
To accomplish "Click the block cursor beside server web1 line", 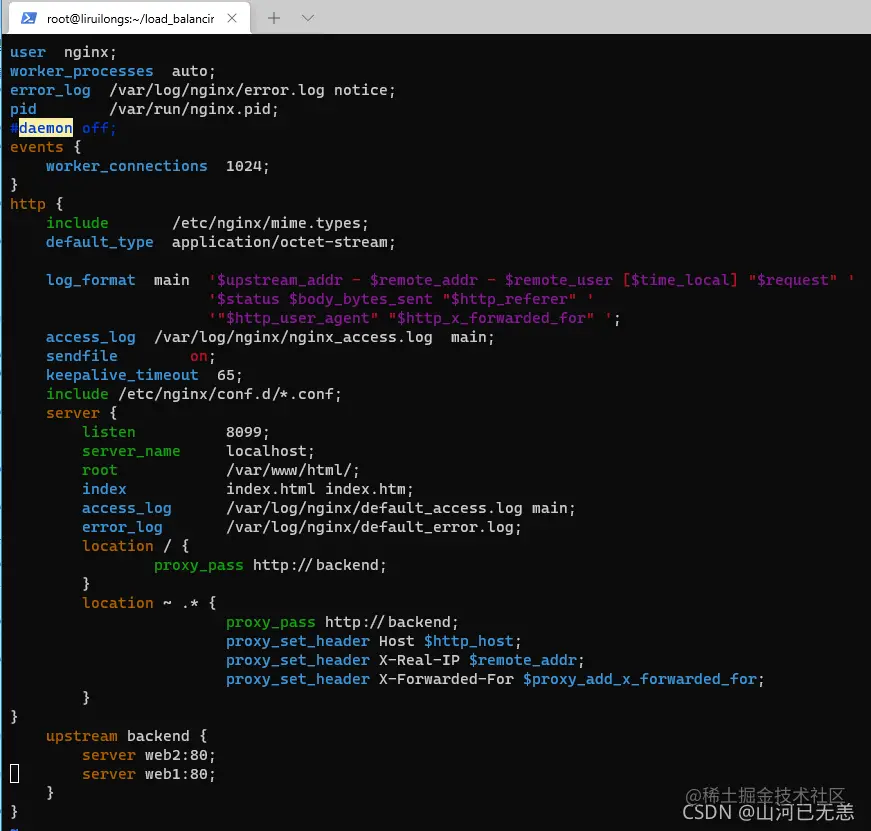I will pyautogui.click(x=15, y=773).
